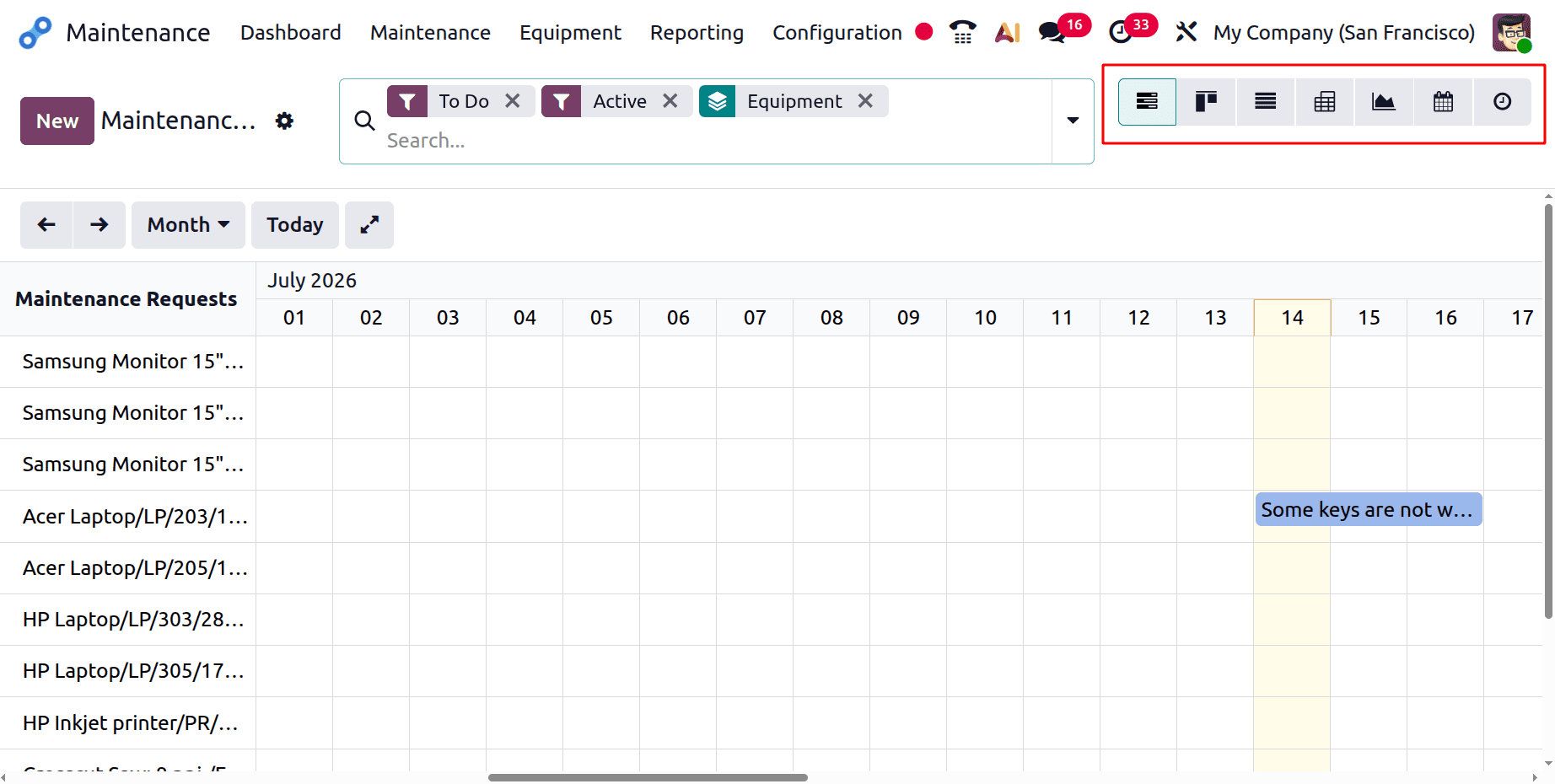Open the Reporting menu
The height and width of the screenshot is (784, 1555).
pyautogui.click(x=697, y=33)
